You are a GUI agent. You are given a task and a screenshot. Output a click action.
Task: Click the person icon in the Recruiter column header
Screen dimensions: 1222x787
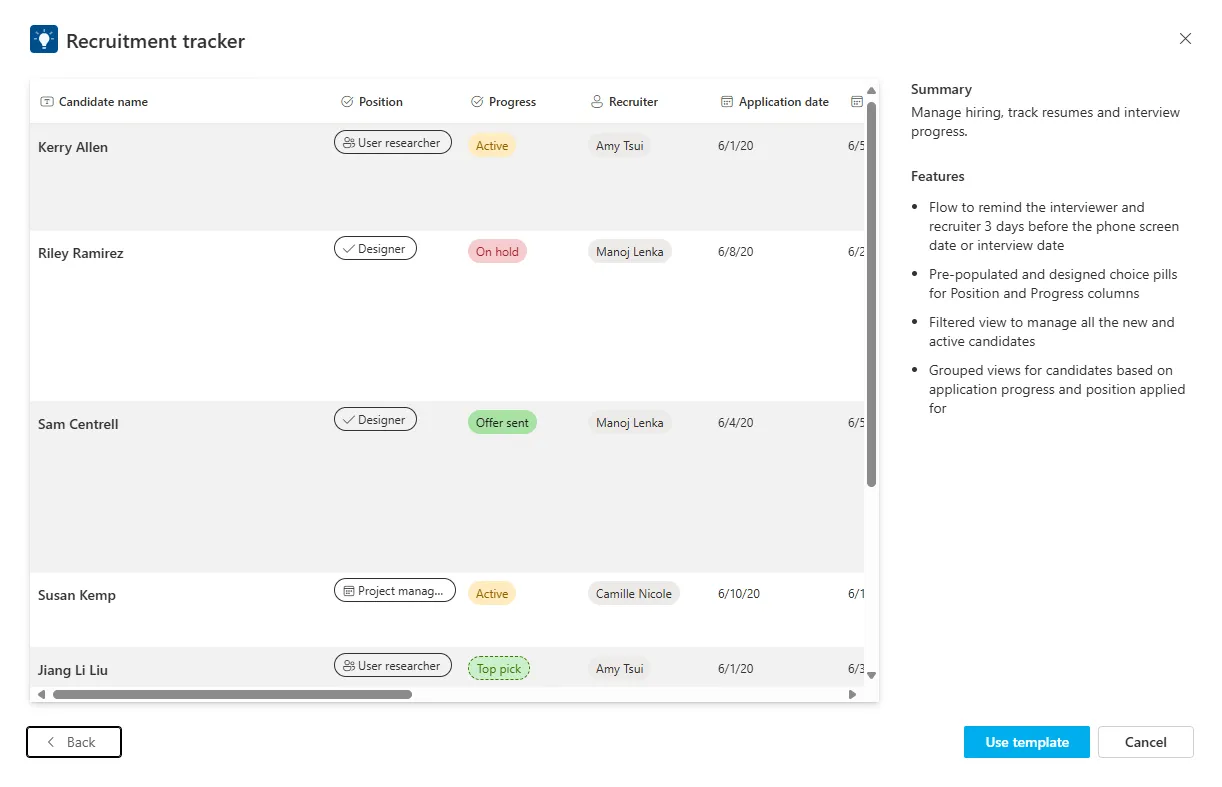pos(597,101)
